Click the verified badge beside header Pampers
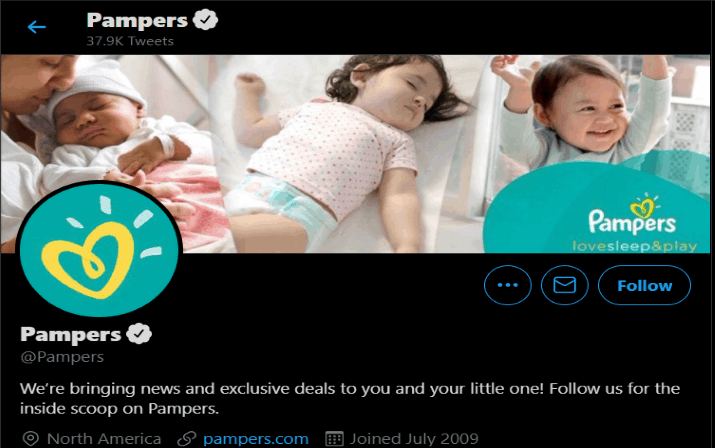The width and height of the screenshot is (715, 448). point(205,20)
